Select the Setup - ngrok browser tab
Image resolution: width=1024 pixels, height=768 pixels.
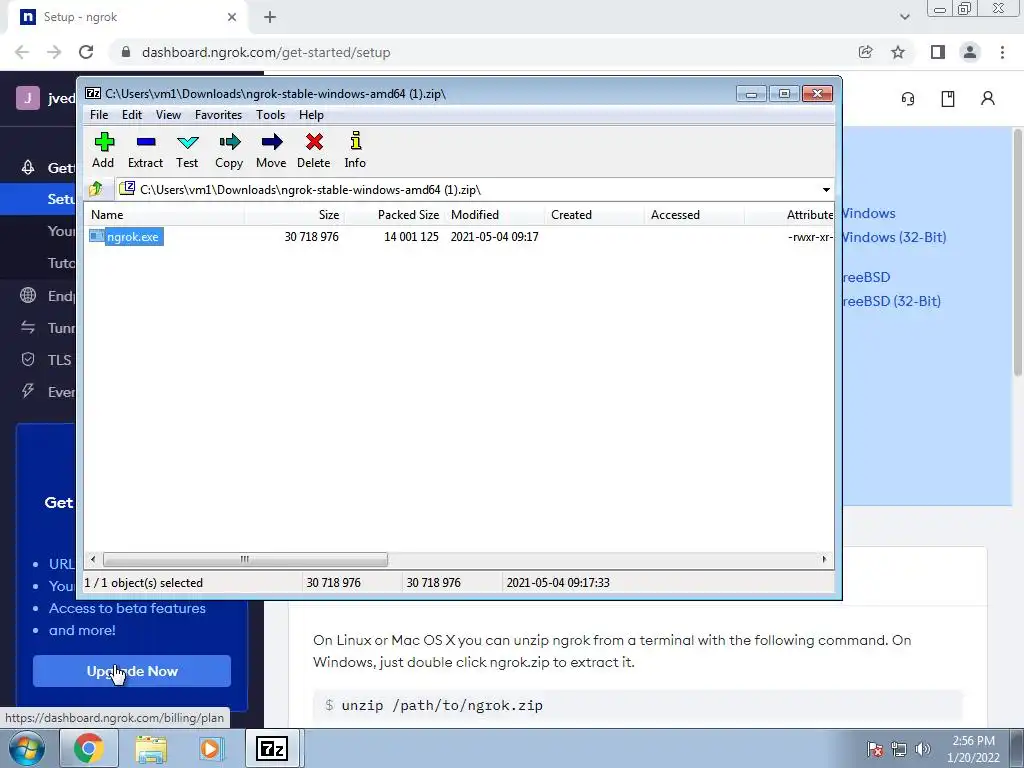pos(127,18)
